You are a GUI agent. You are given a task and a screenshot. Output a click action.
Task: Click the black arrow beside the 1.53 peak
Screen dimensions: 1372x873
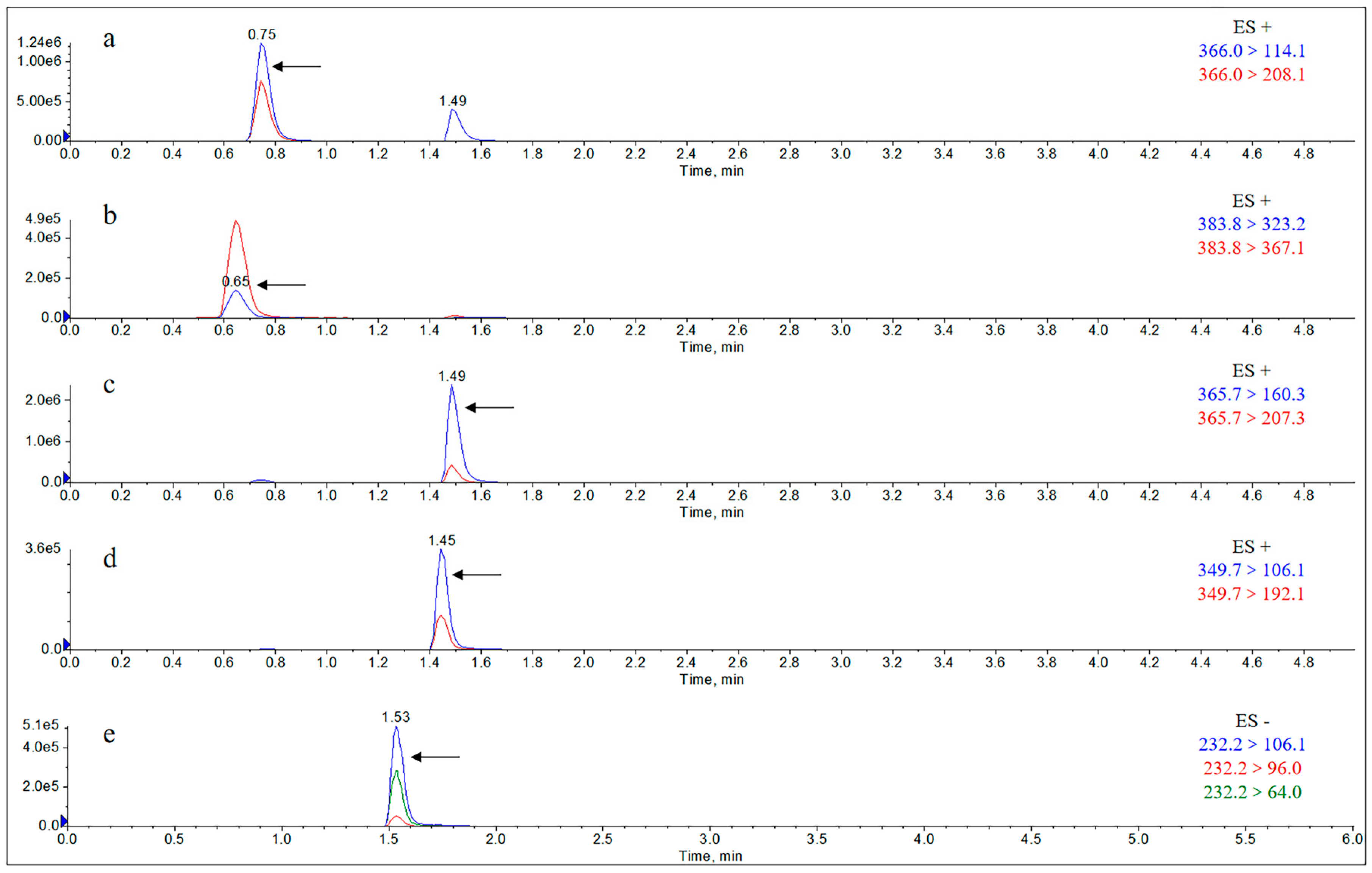click(435, 757)
